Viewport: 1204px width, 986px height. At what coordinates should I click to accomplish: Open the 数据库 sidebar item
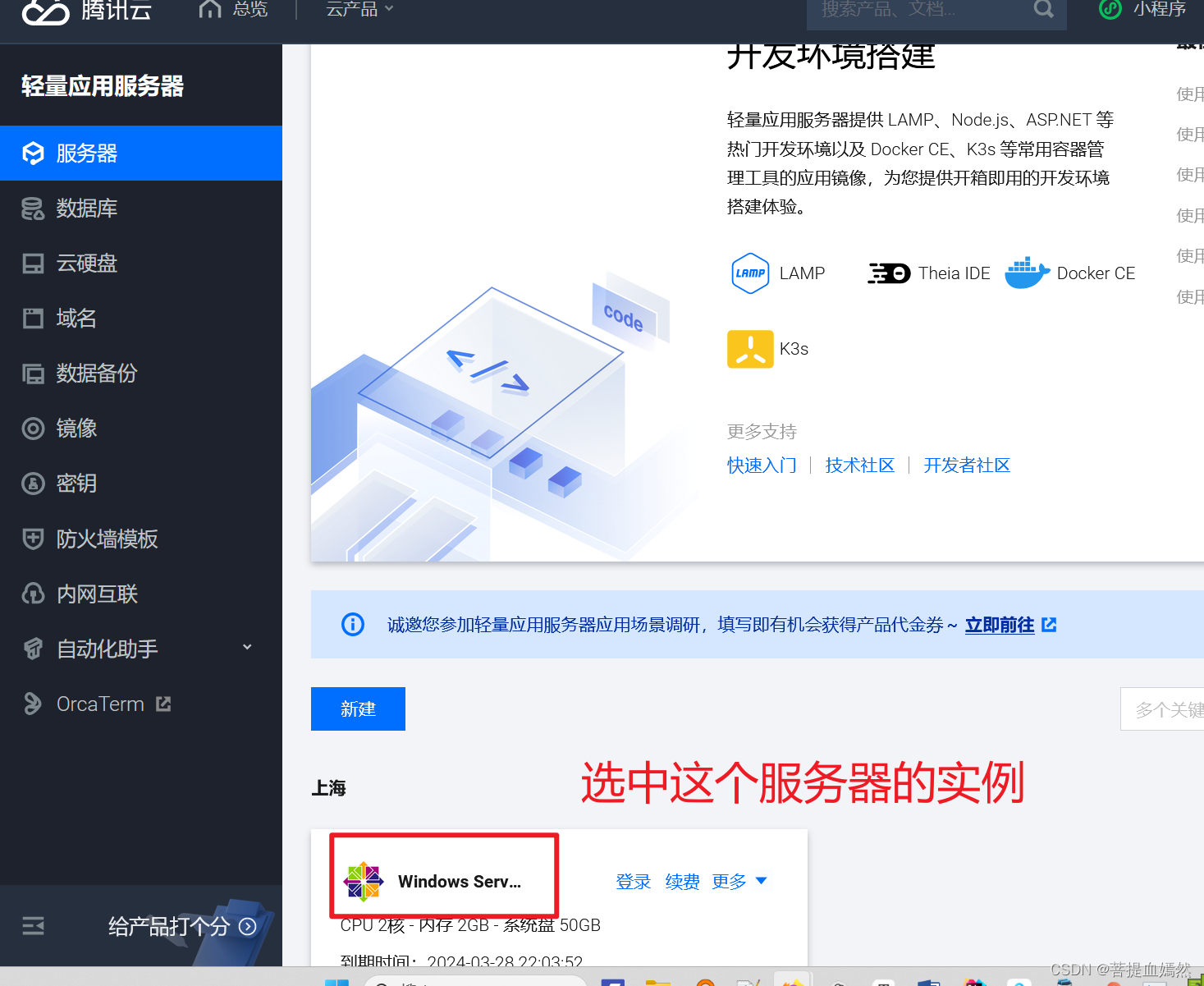pyautogui.click(x=141, y=209)
